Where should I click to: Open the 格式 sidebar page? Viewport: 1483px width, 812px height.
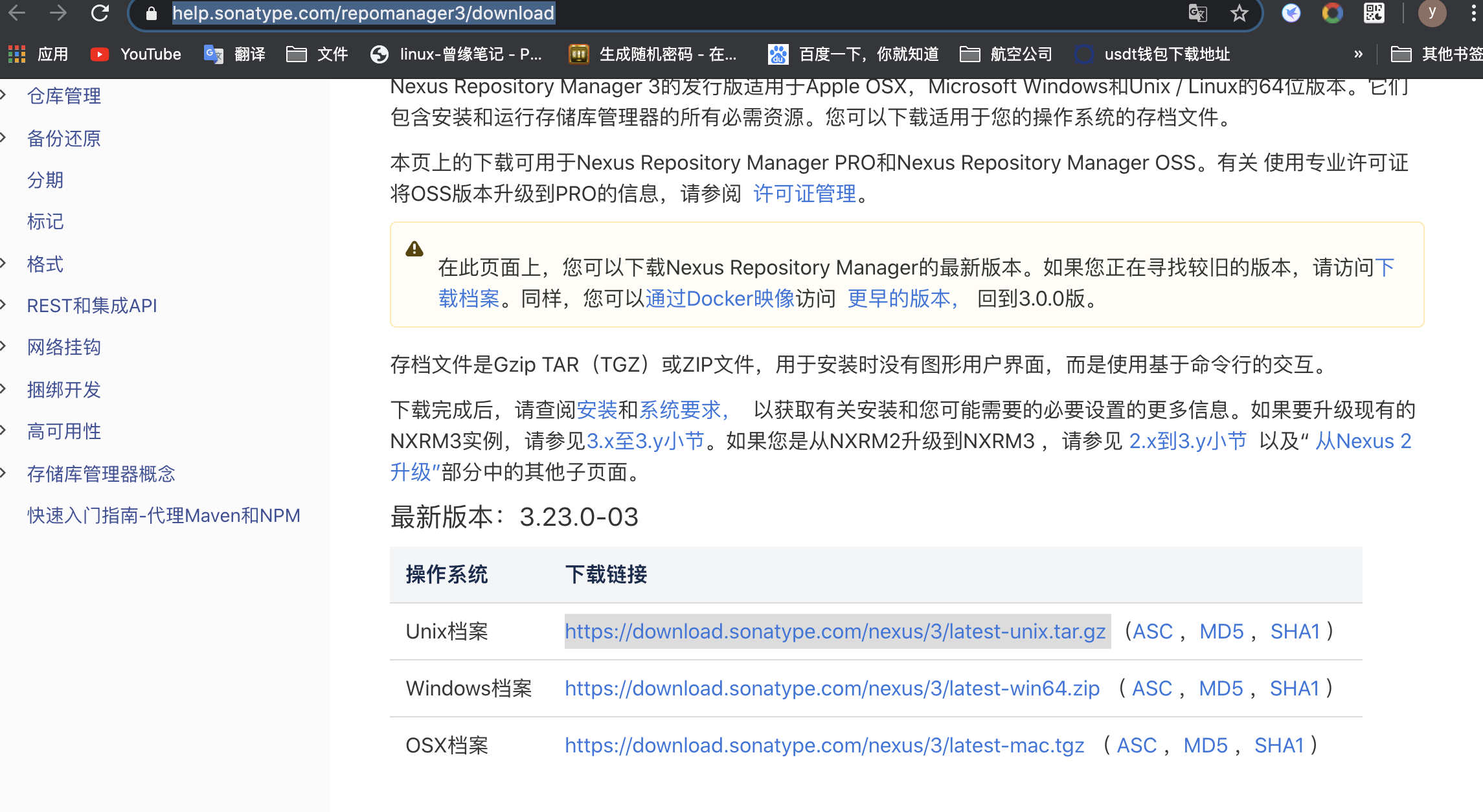pos(45,264)
